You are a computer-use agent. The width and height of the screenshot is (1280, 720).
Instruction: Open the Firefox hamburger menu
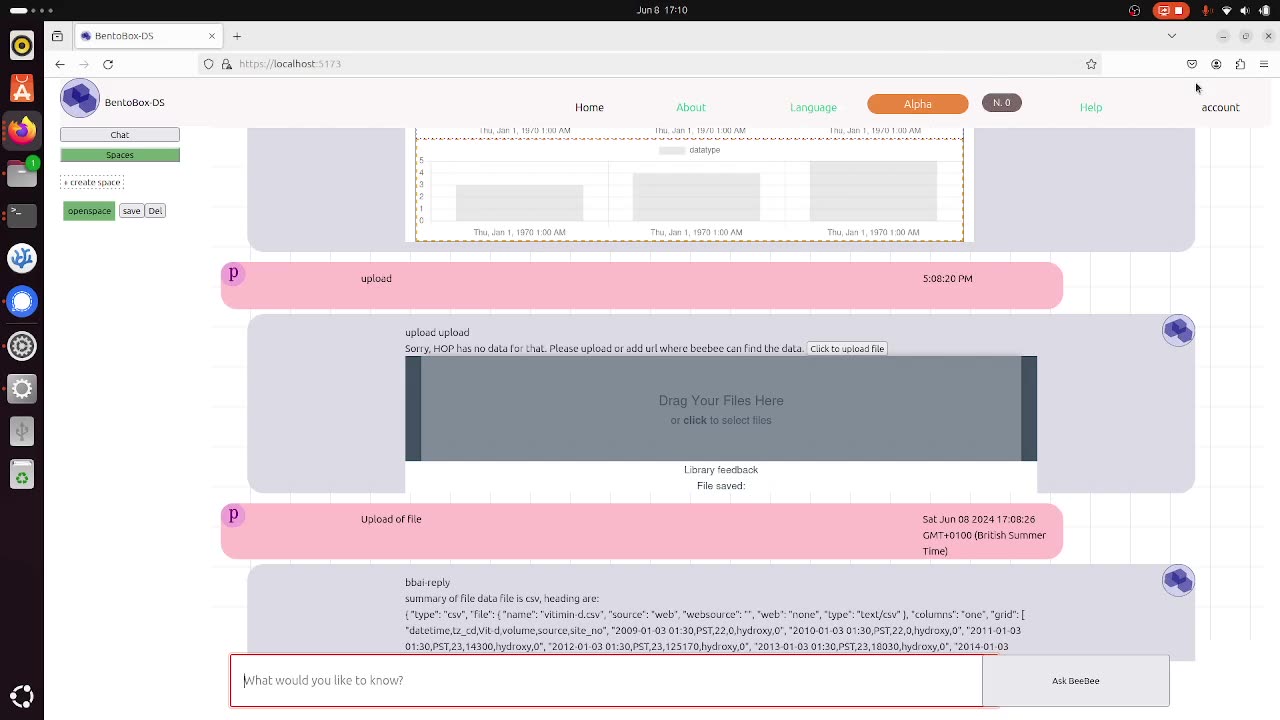coord(1264,64)
